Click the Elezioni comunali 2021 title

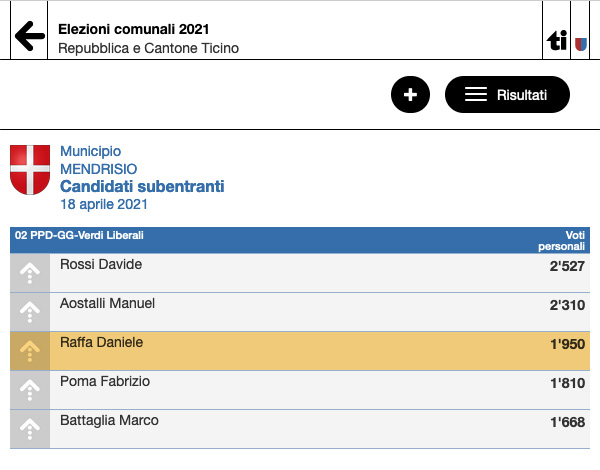click(134, 29)
